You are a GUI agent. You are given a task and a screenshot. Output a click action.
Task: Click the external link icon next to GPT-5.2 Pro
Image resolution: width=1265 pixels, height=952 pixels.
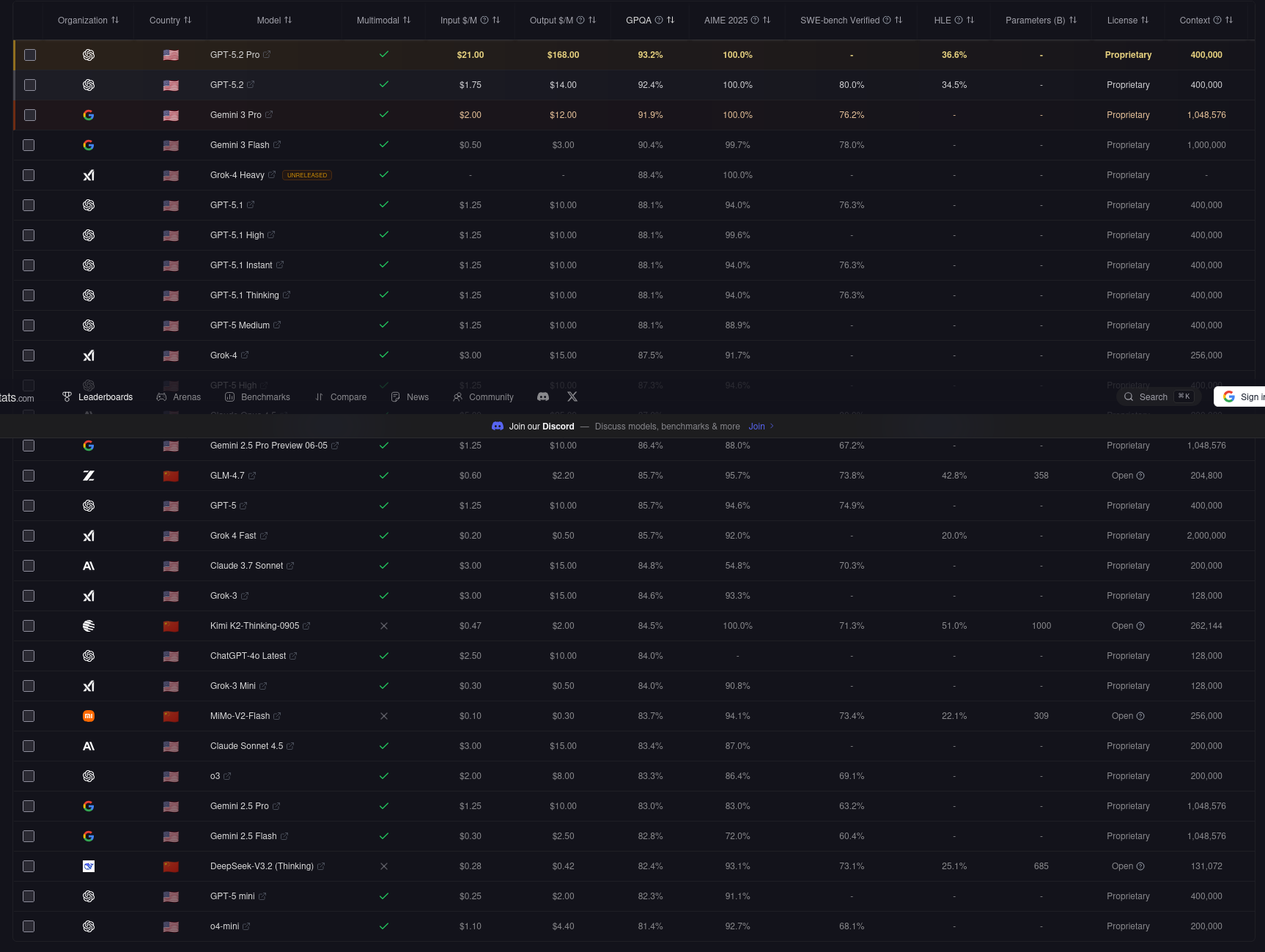[x=265, y=55]
